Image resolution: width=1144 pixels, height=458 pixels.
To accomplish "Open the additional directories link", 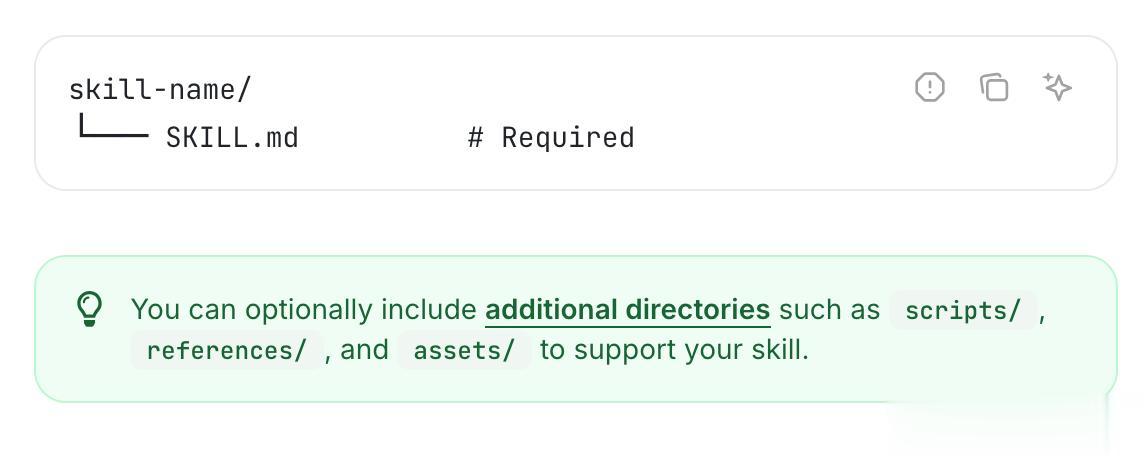I will 627,310.
